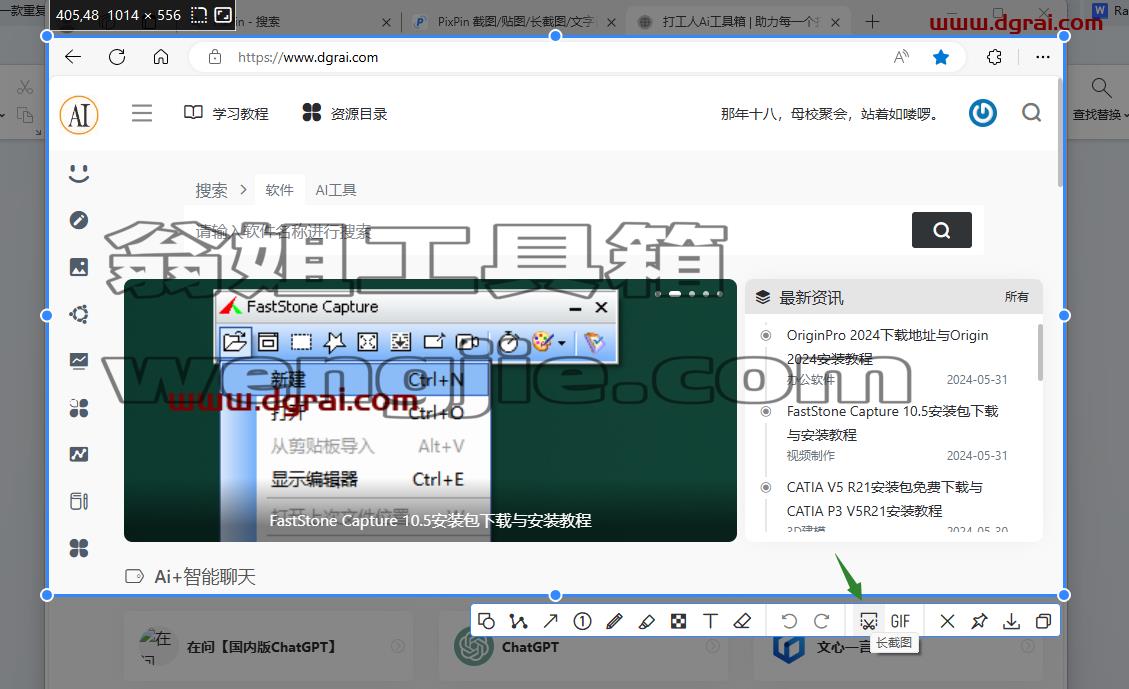Select the mosaic blur tool
1129x689 pixels.
point(678,621)
